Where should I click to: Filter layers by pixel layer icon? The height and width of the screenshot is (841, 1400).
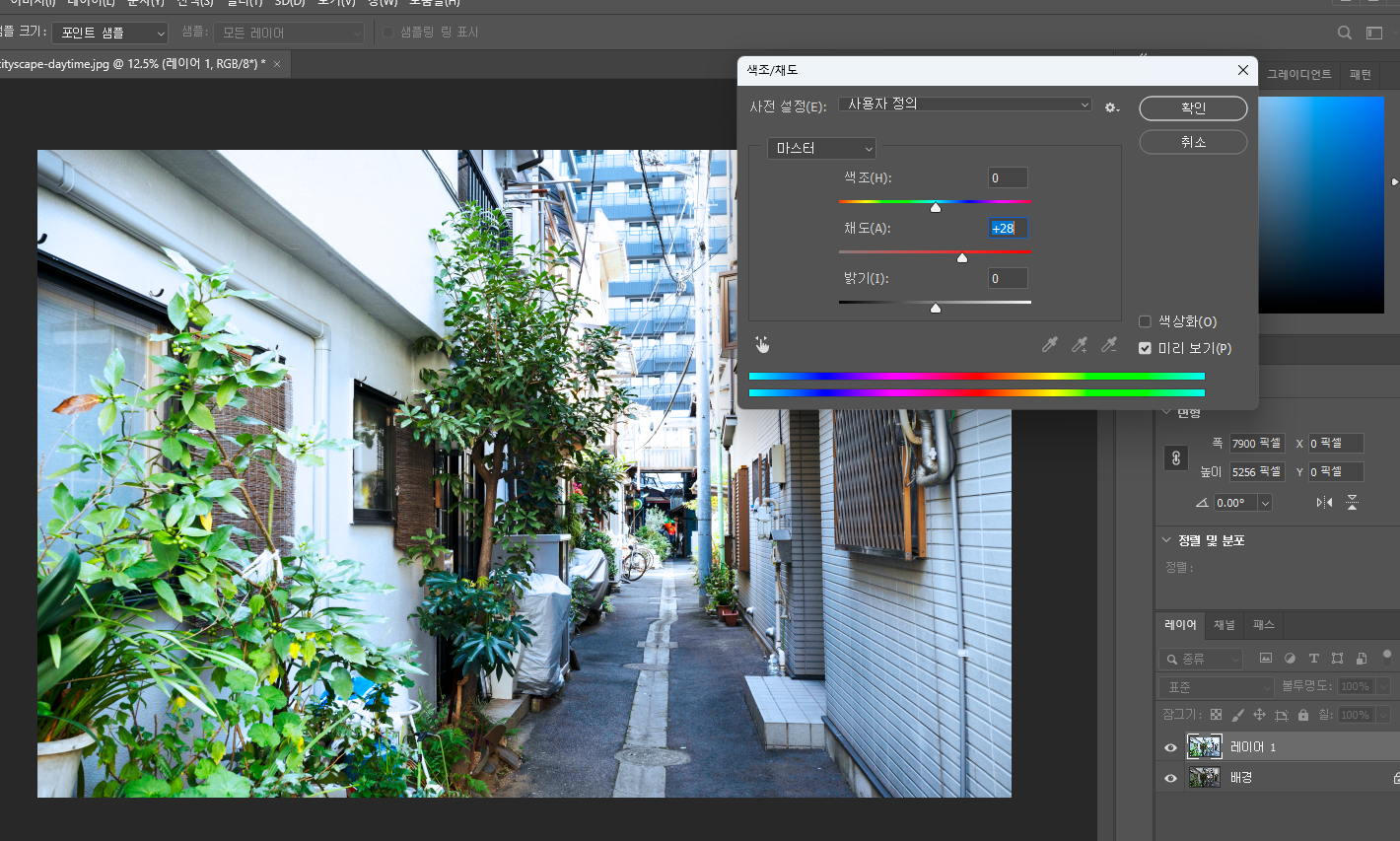tap(1266, 658)
